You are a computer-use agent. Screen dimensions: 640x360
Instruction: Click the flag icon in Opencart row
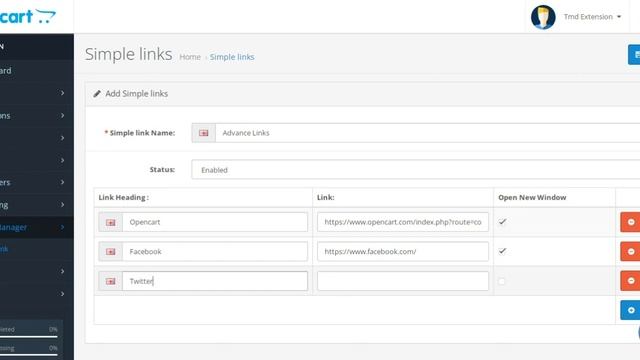(x=111, y=222)
